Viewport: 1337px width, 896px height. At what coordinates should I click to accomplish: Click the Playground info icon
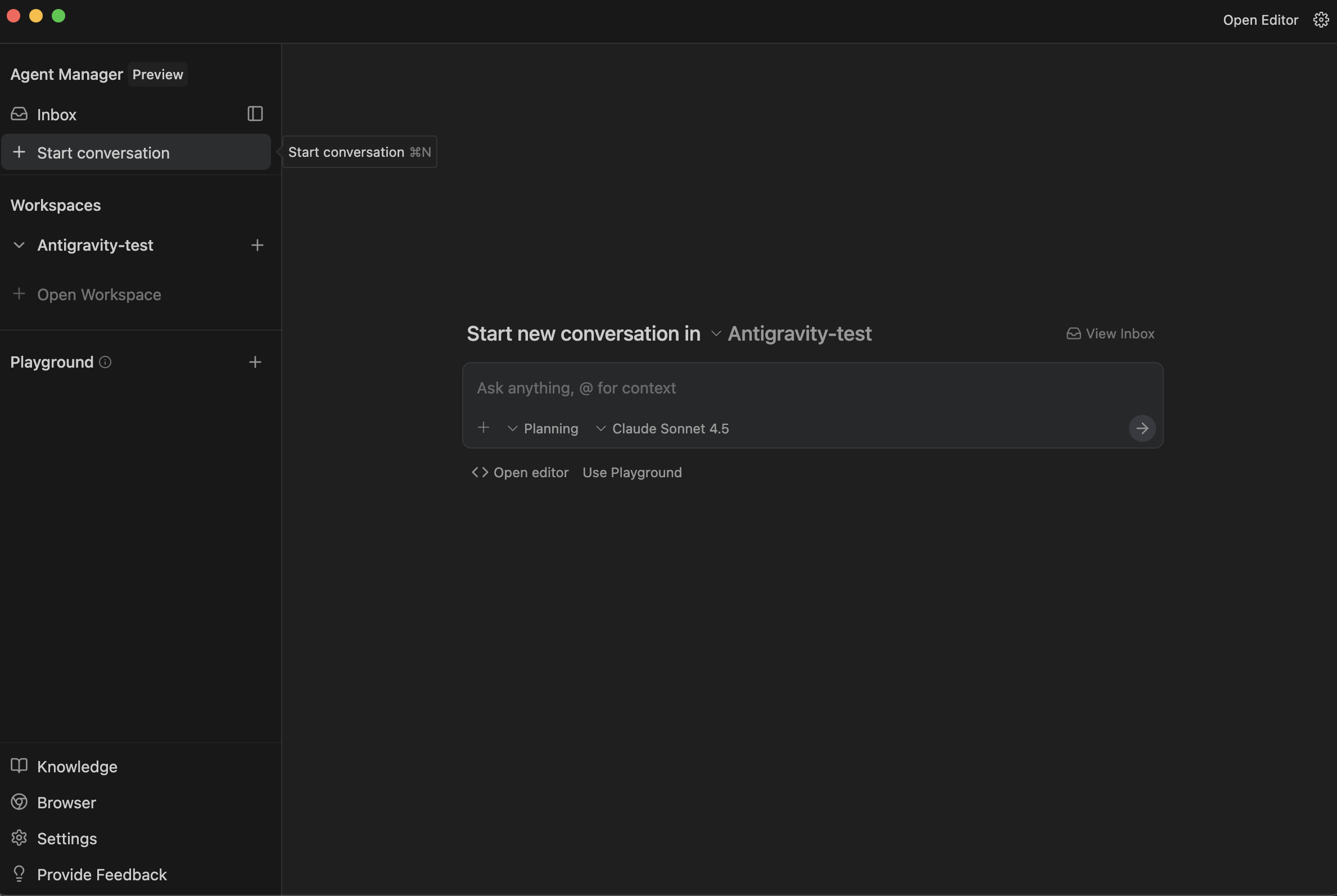[105, 361]
